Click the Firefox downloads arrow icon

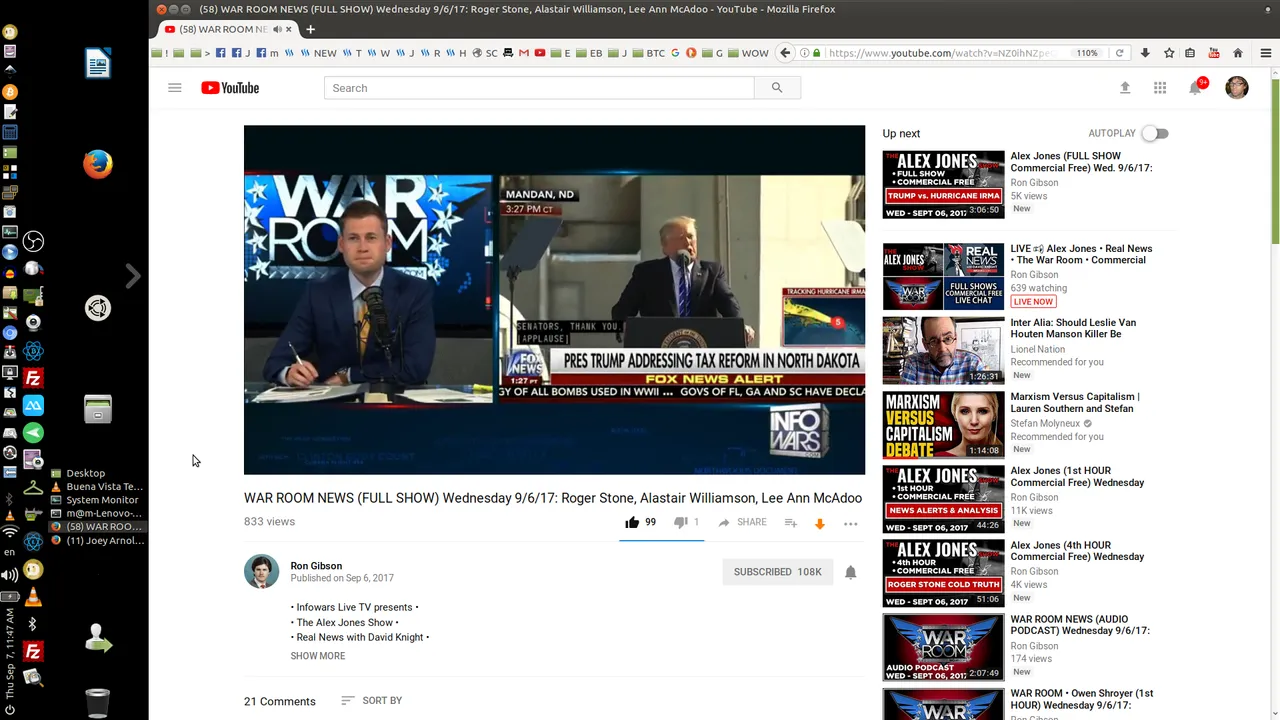tap(1145, 53)
